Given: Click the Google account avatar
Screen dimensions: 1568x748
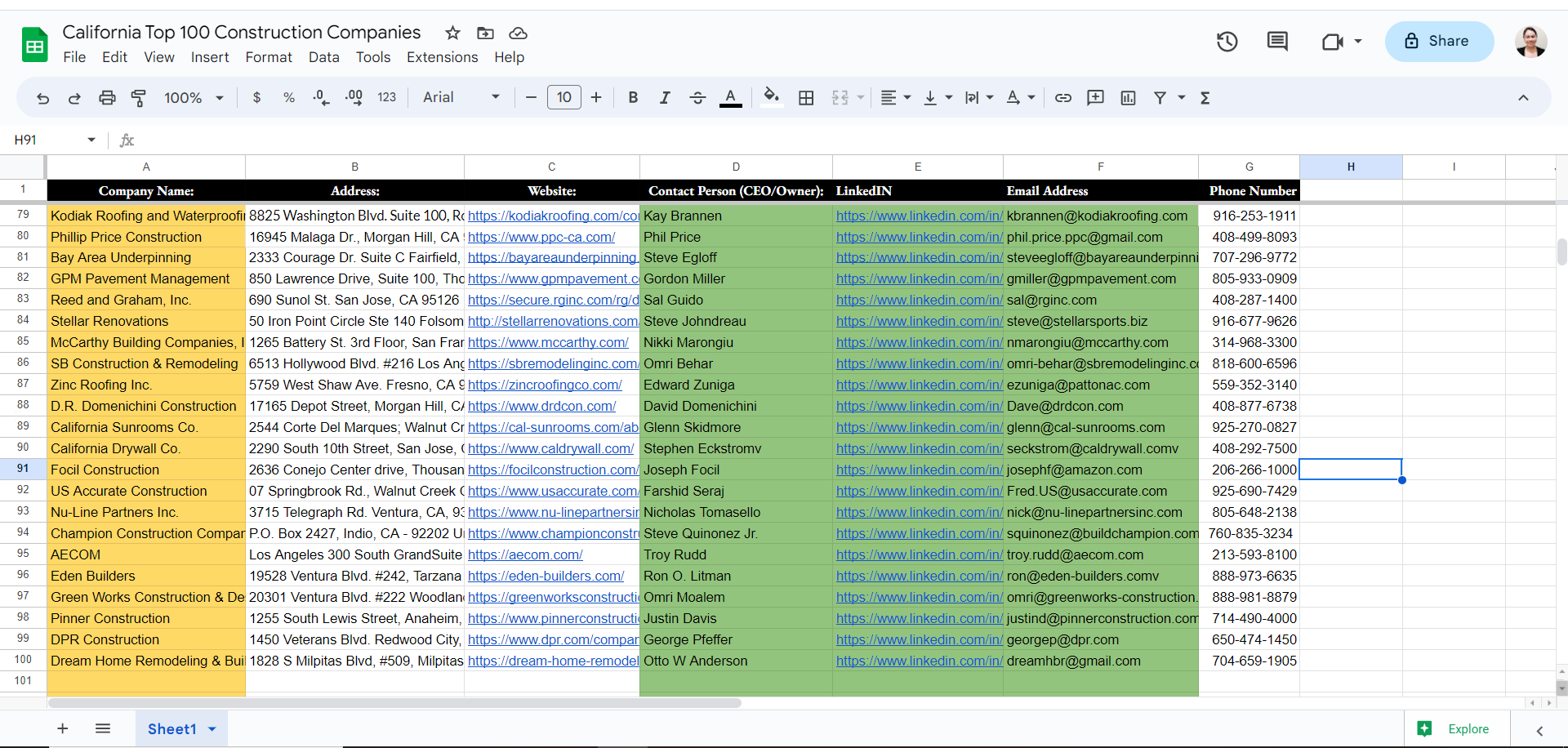Looking at the screenshot, I should click(1530, 41).
